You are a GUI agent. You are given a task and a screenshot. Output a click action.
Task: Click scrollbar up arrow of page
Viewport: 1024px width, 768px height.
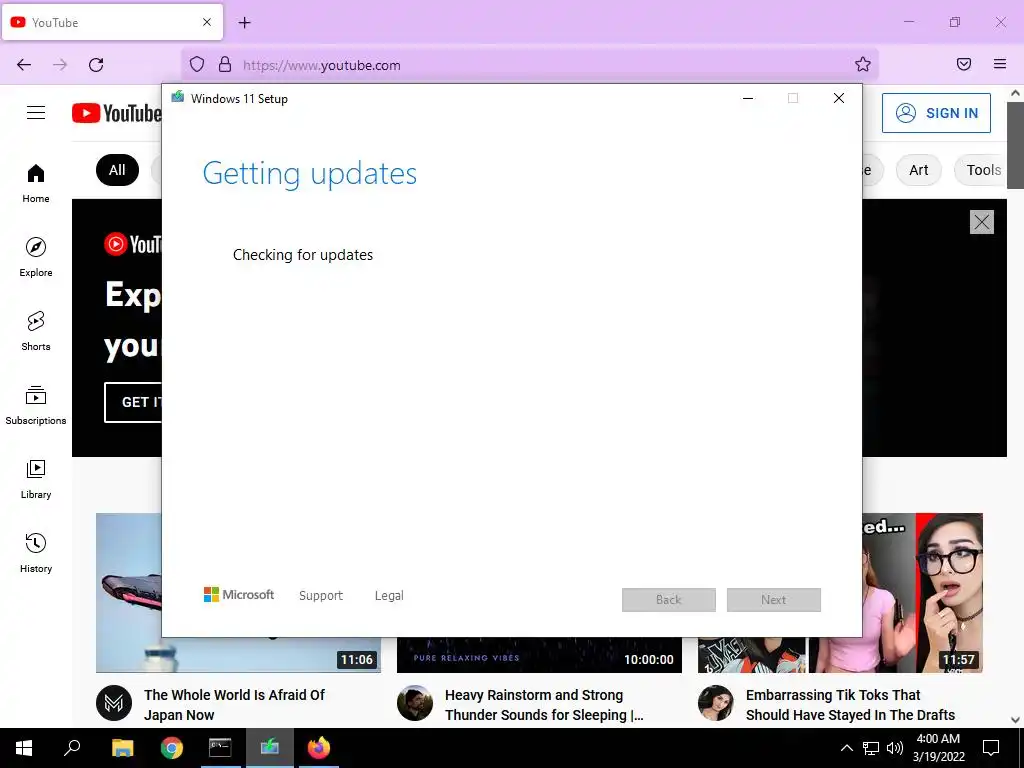1015,93
